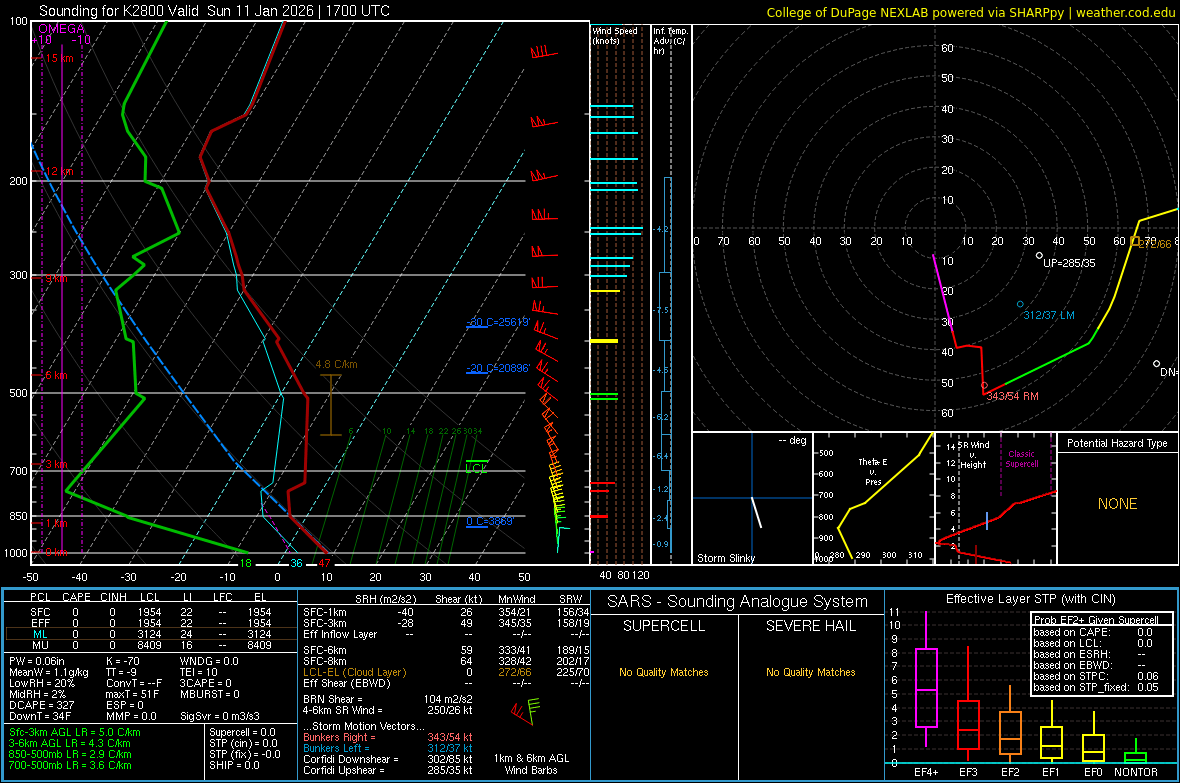Click the SUPERCELL column heading
This screenshot has height=783, width=1180.
coord(664,626)
